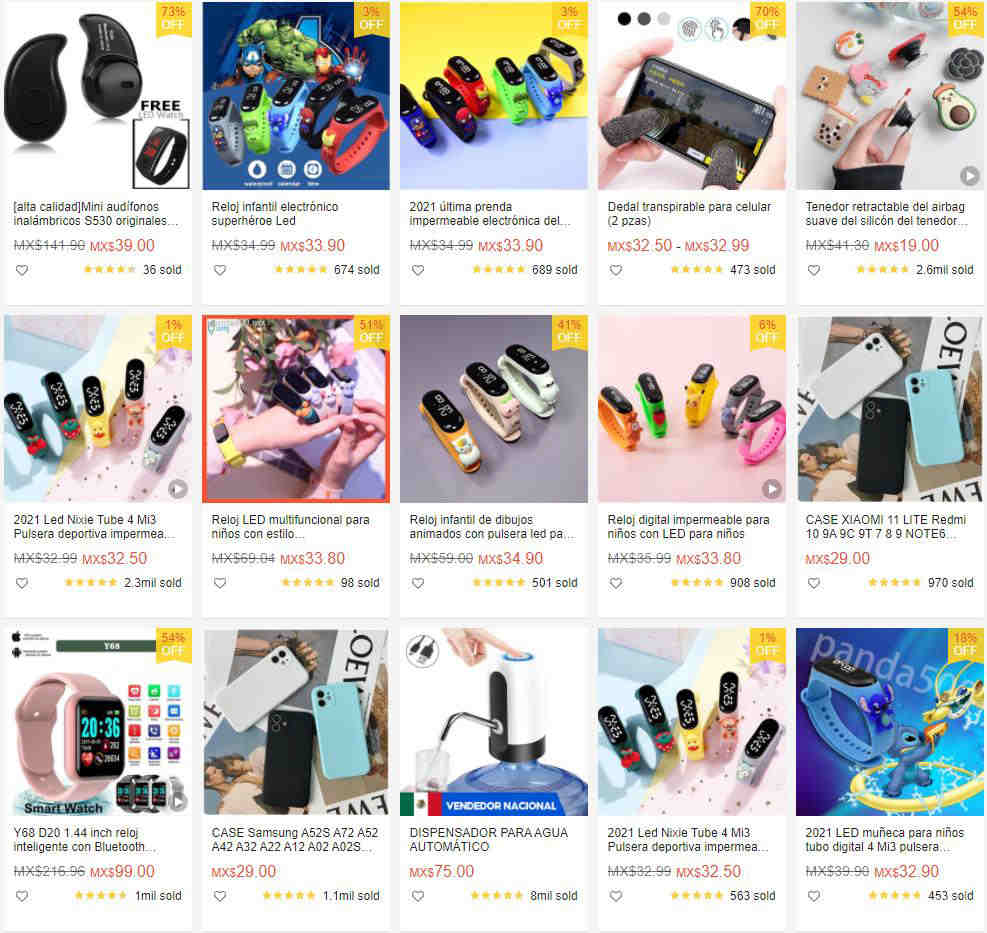Like the DISPENSADOR PARA AGUA AUTOMÁTICO product
The width and height of the screenshot is (987, 933).
[418, 896]
